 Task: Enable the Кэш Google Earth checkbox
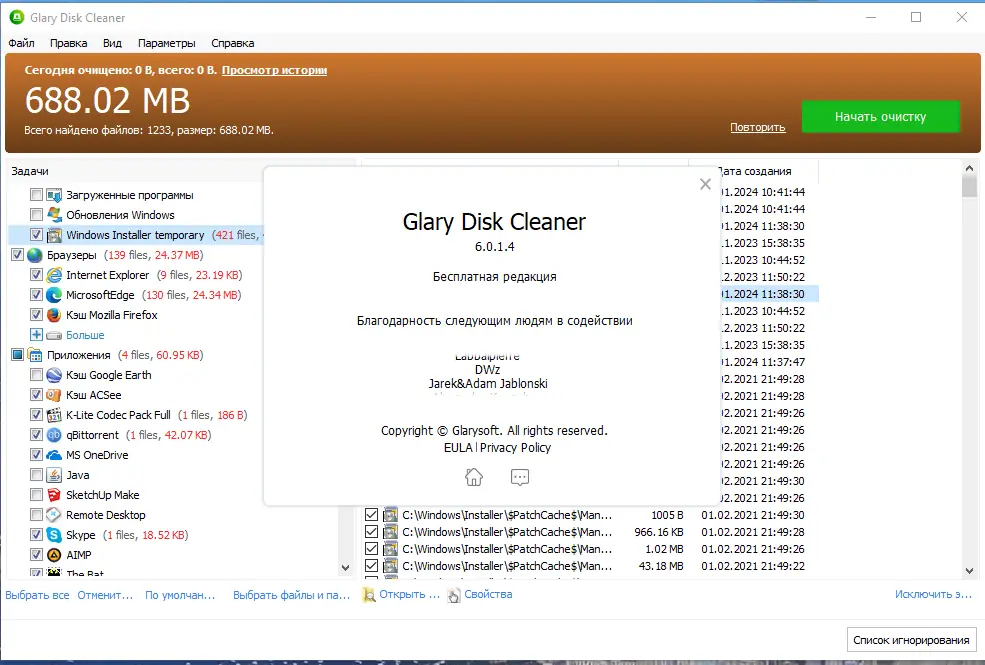(x=36, y=375)
